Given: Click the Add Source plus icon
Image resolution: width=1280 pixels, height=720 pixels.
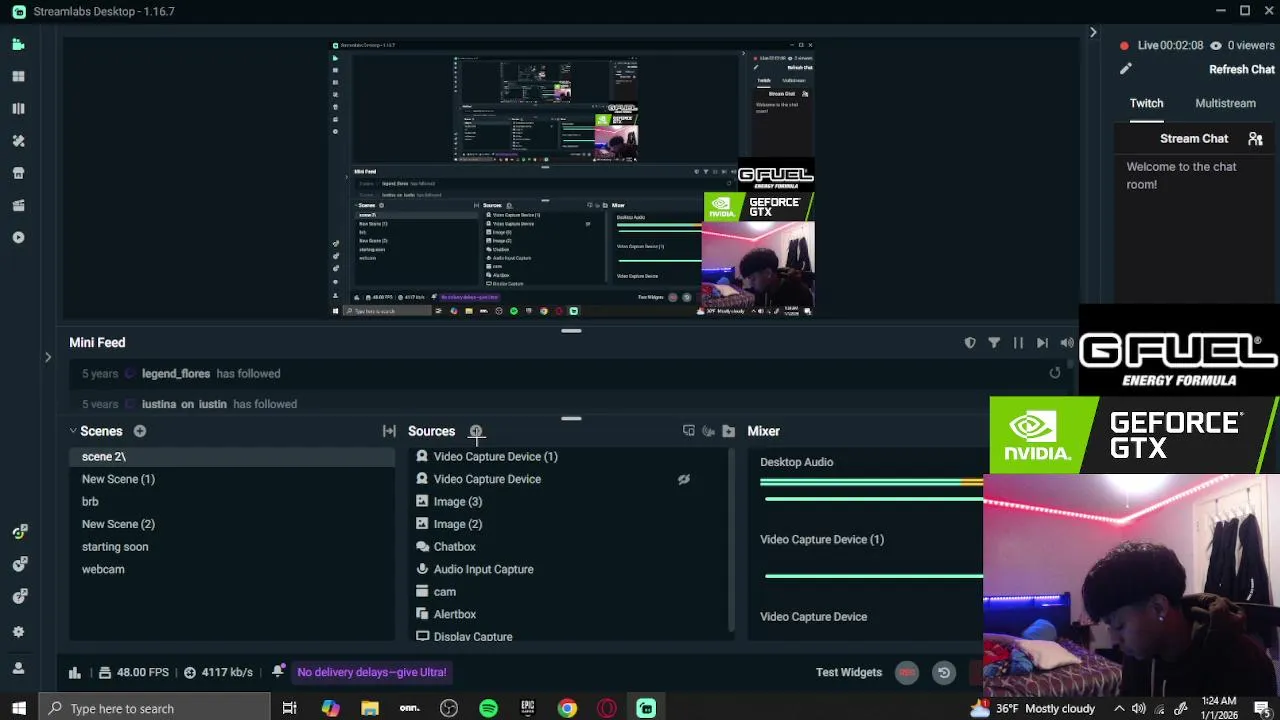Looking at the screenshot, I should click(x=476, y=431).
